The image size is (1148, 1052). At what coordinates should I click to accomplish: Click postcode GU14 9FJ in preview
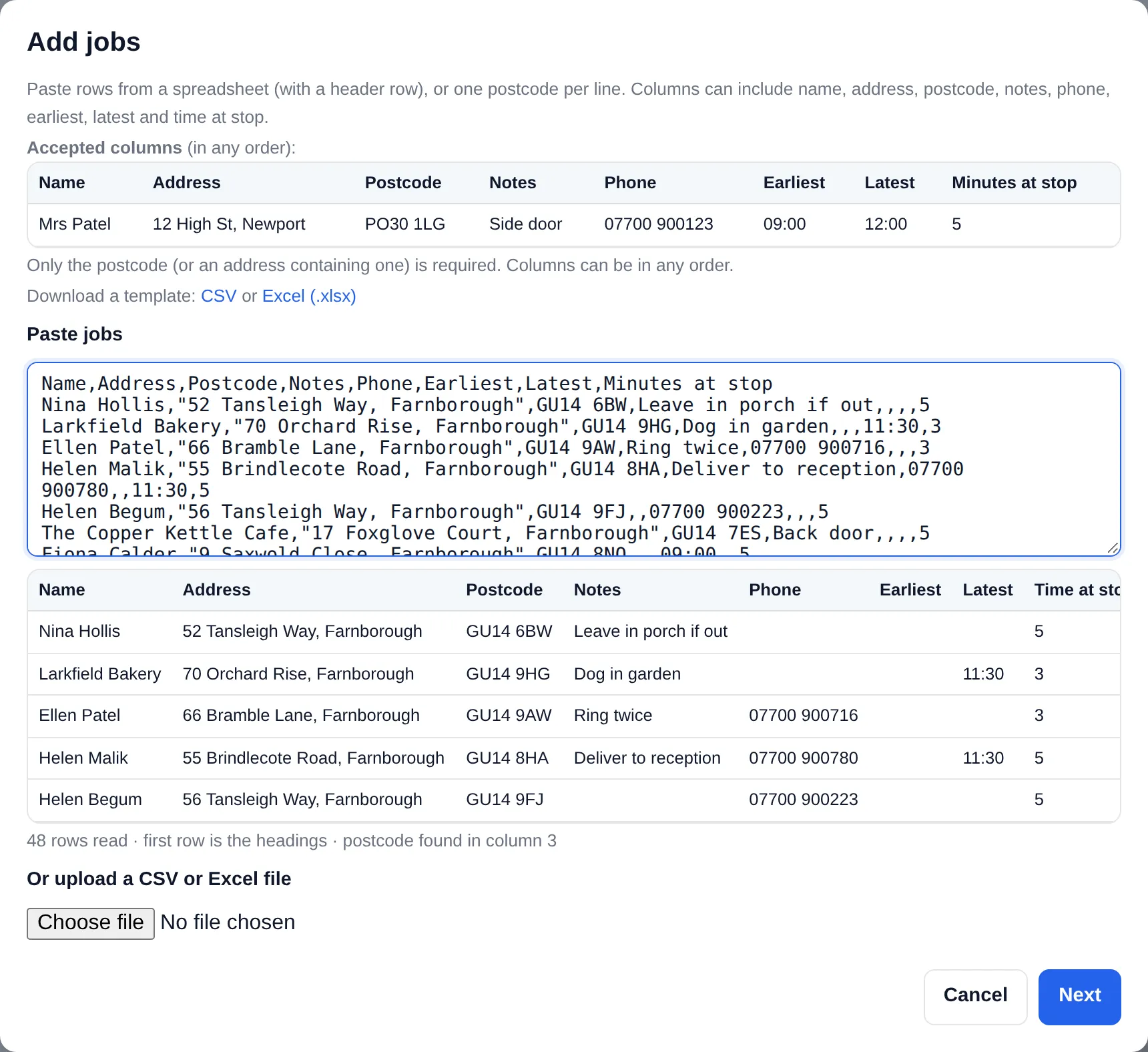(505, 800)
